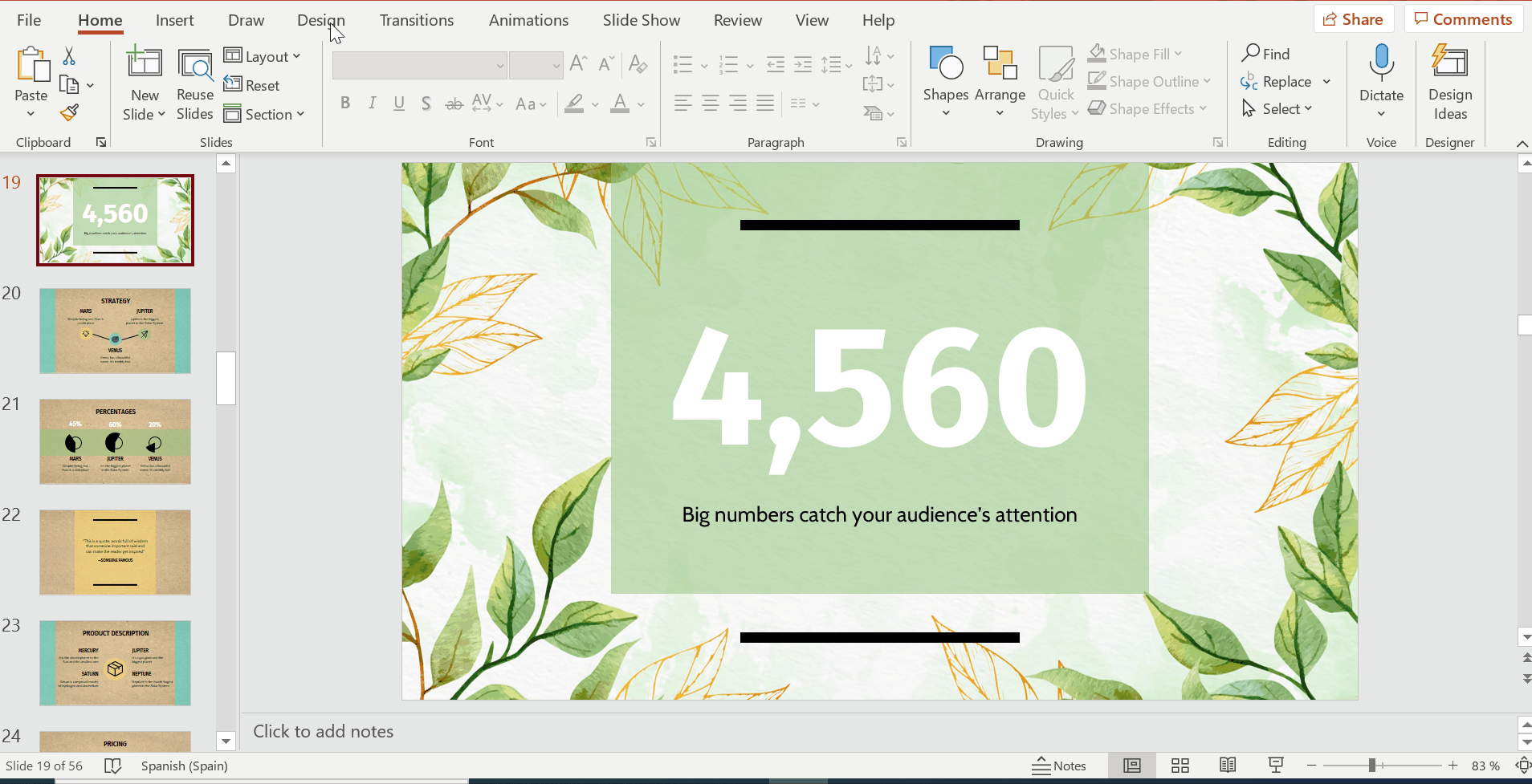Click the Cut scissors icon
The height and width of the screenshot is (784, 1532).
(69, 56)
